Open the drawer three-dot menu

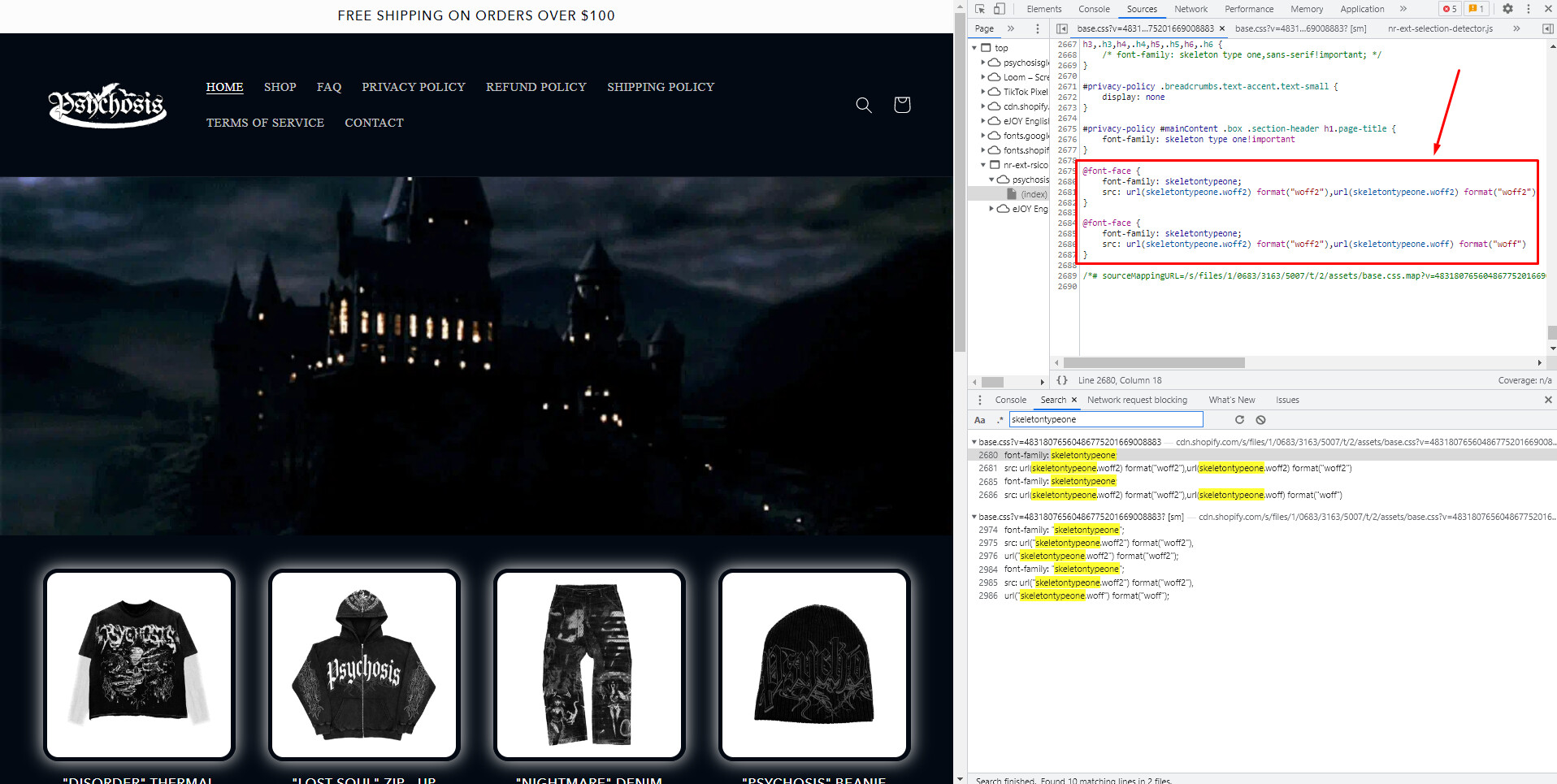coord(979,400)
